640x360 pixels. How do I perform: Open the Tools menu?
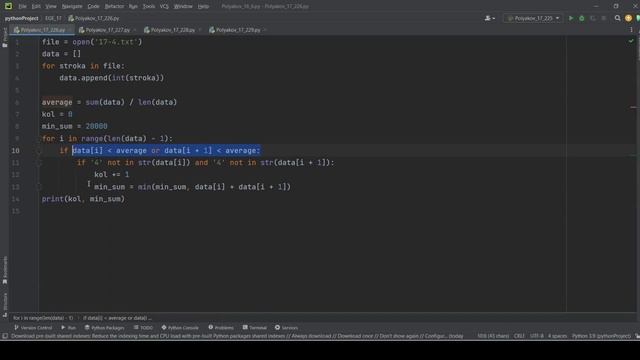149,7
